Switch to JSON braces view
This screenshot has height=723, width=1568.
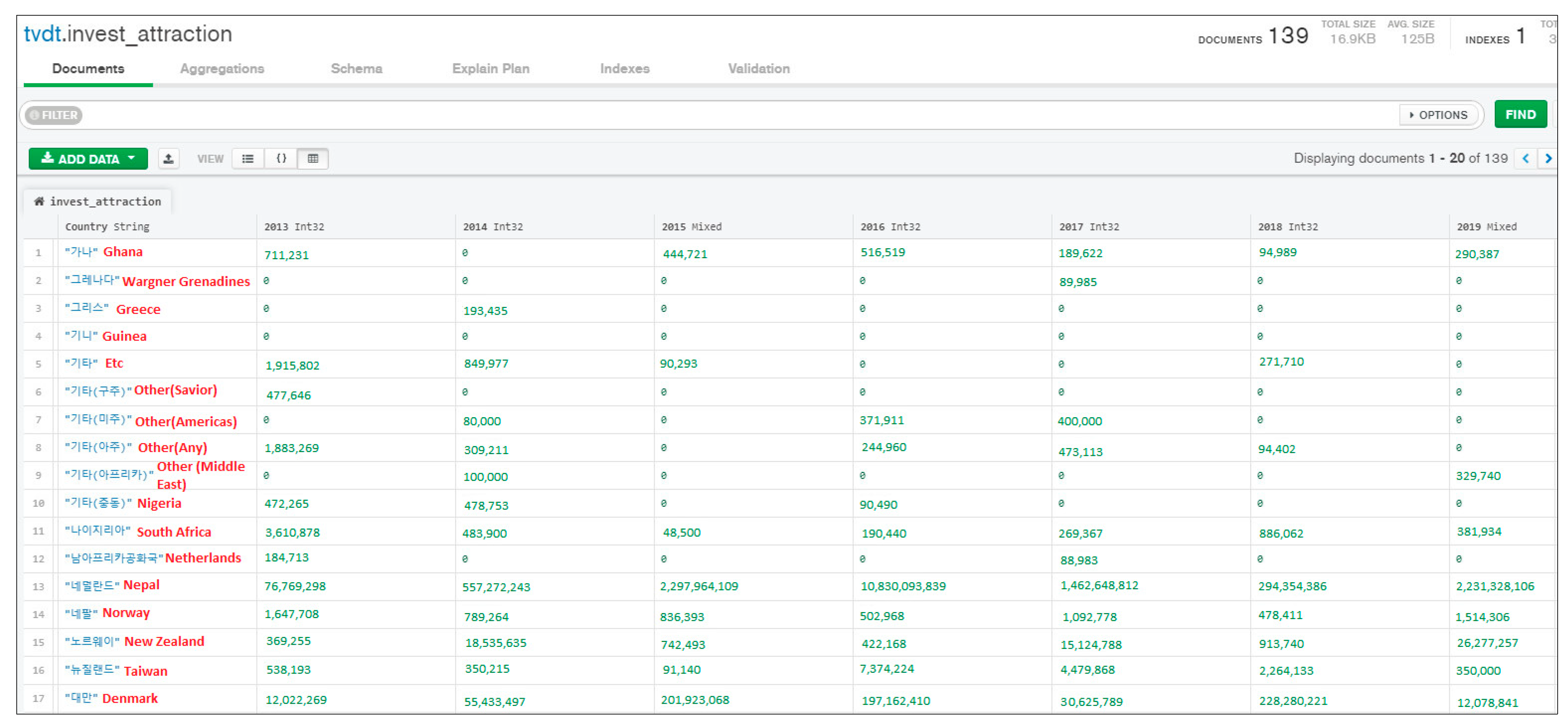(x=281, y=159)
